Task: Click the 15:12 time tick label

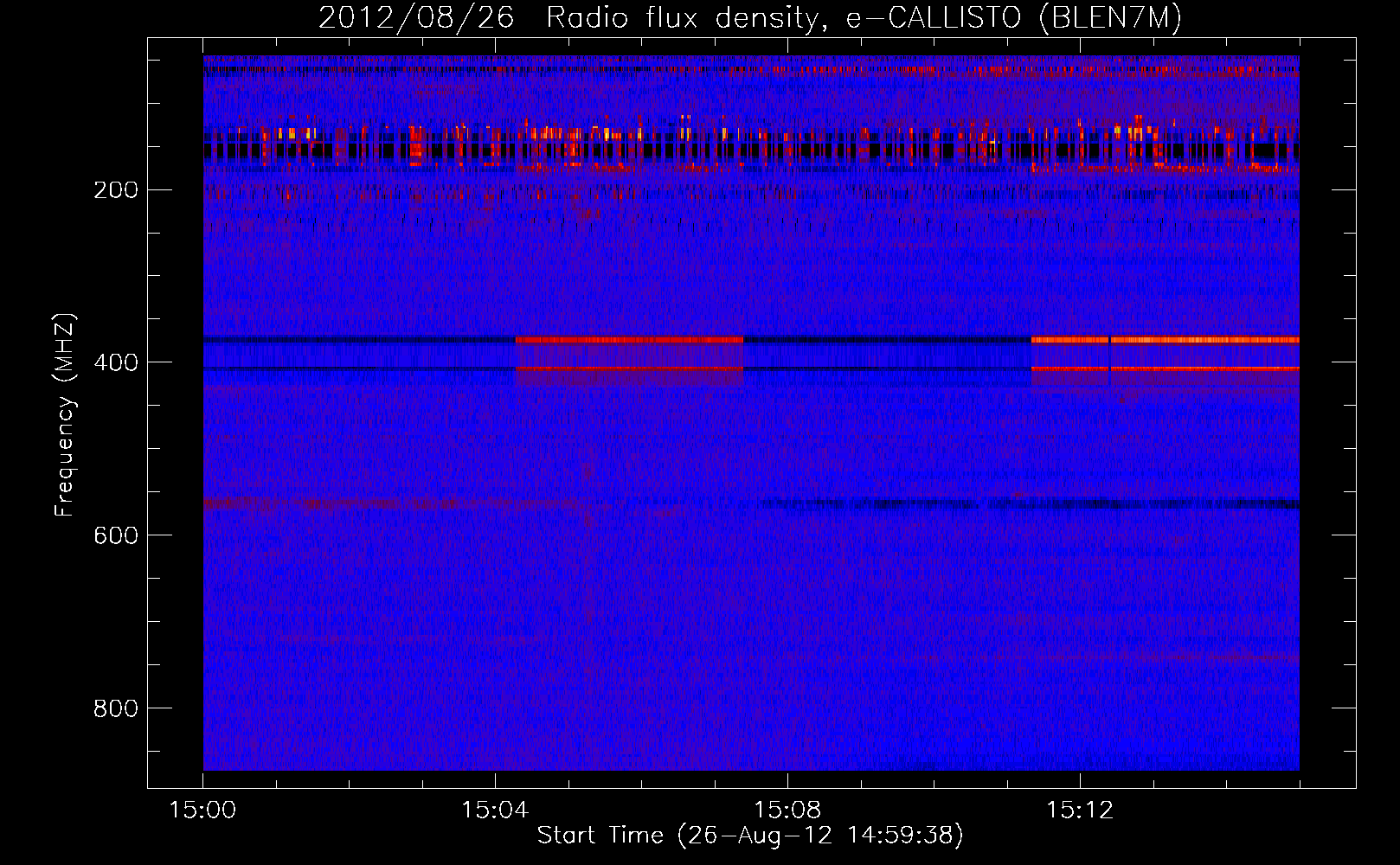Action: (1080, 810)
